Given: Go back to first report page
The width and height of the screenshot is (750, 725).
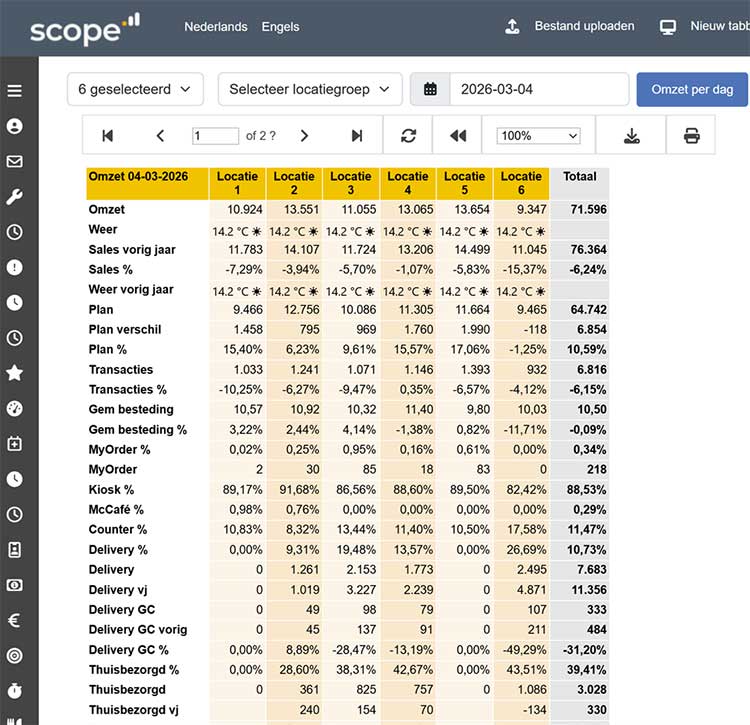Looking at the screenshot, I should [x=108, y=136].
